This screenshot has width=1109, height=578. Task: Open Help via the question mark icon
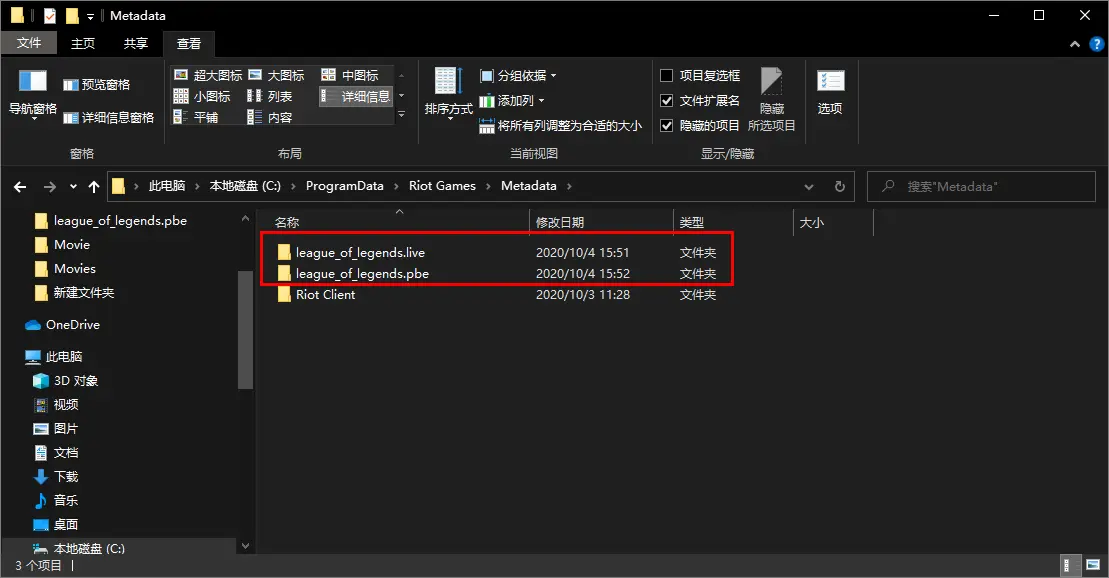[x=1096, y=44]
